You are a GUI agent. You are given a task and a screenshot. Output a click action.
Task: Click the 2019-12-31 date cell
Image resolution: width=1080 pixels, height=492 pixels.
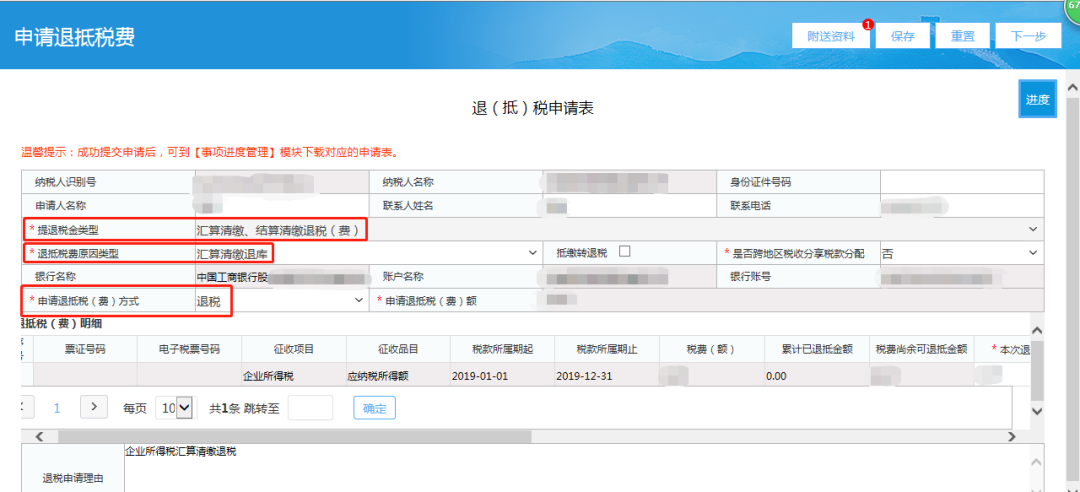pyautogui.click(x=606, y=376)
